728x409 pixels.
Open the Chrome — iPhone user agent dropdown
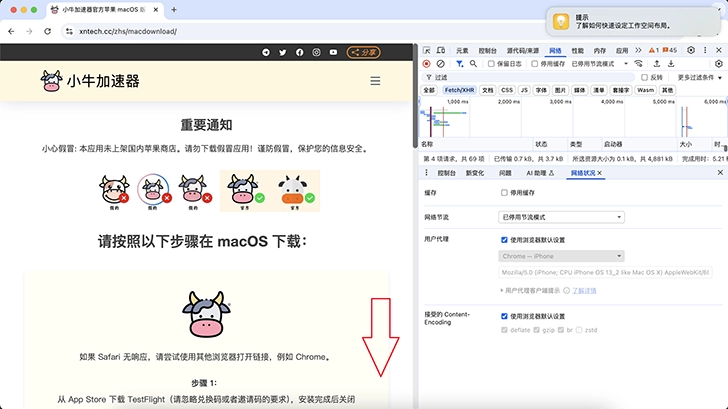(x=561, y=256)
